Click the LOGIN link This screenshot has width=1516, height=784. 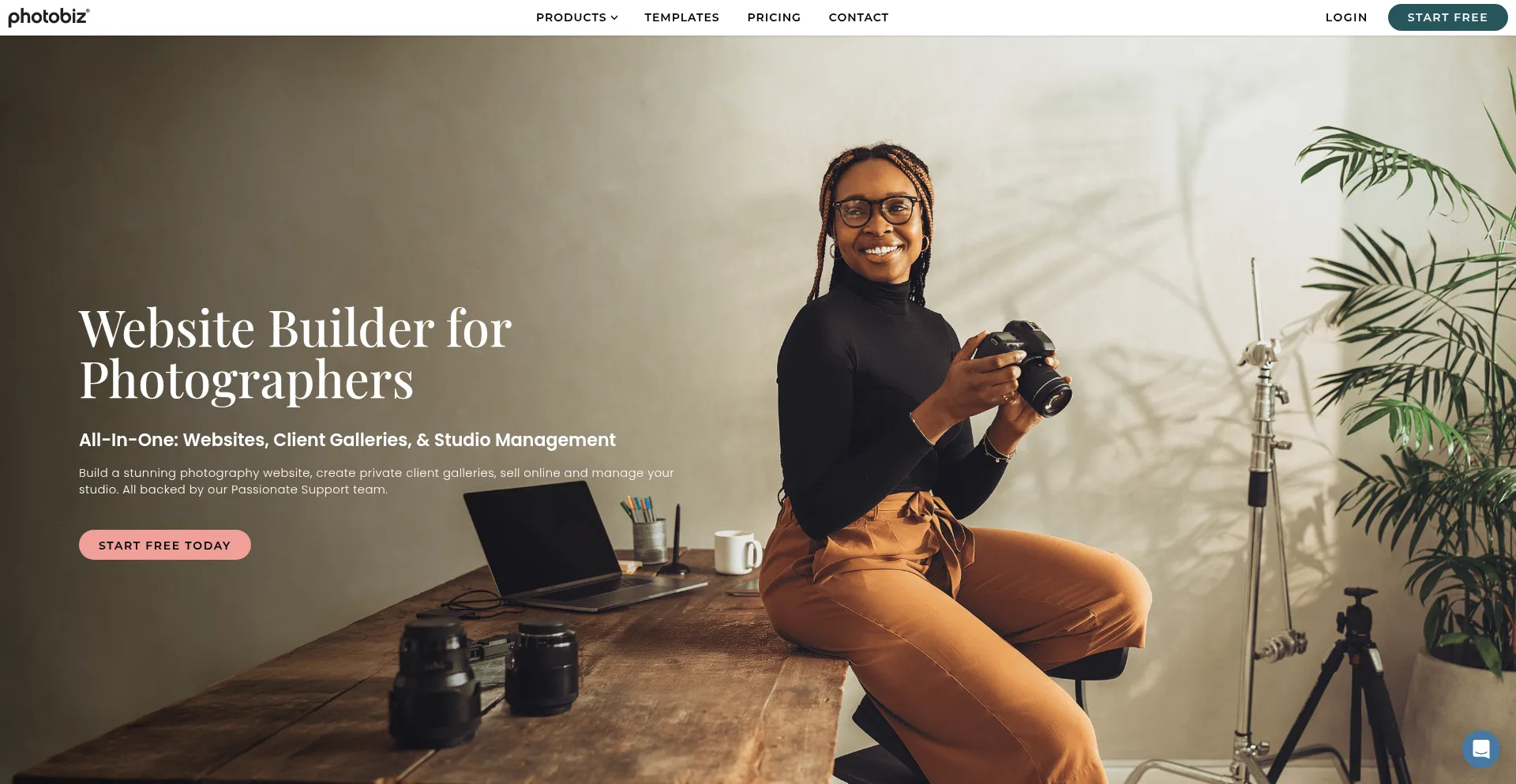coord(1346,17)
